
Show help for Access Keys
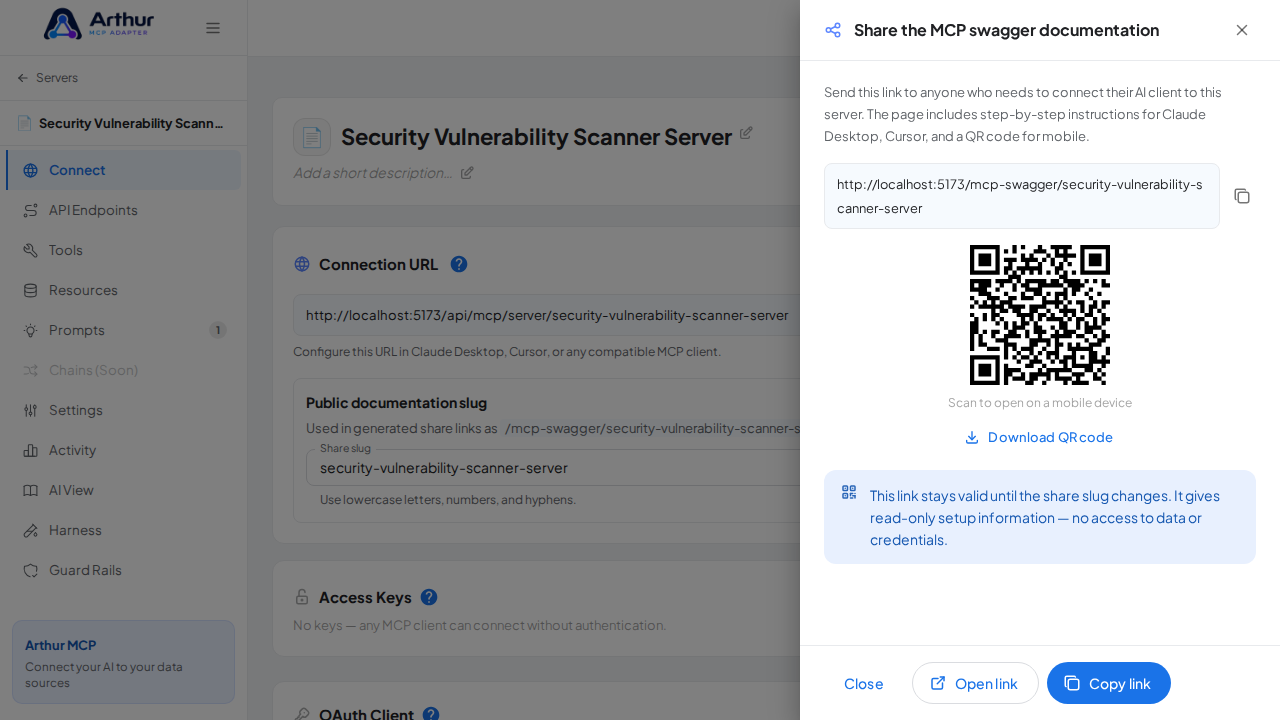(429, 597)
